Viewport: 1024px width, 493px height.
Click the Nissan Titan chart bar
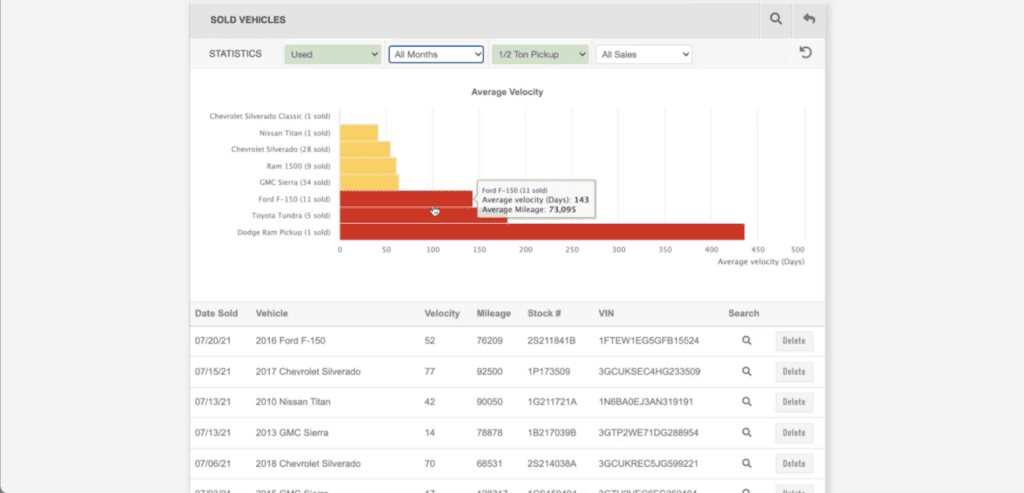click(359, 133)
